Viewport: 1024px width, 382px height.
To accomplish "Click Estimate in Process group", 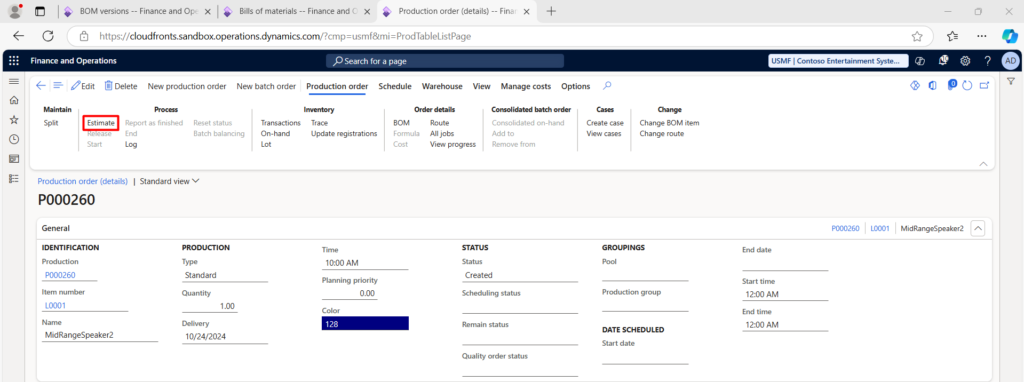I will (x=101, y=123).
